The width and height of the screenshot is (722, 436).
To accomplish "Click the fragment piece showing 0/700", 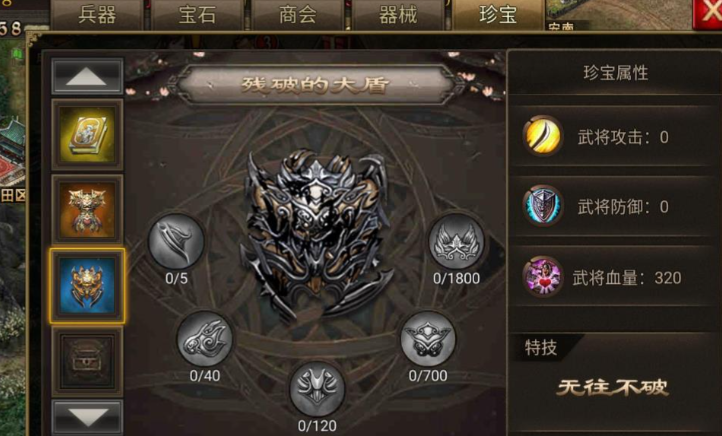I will pos(428,339).
